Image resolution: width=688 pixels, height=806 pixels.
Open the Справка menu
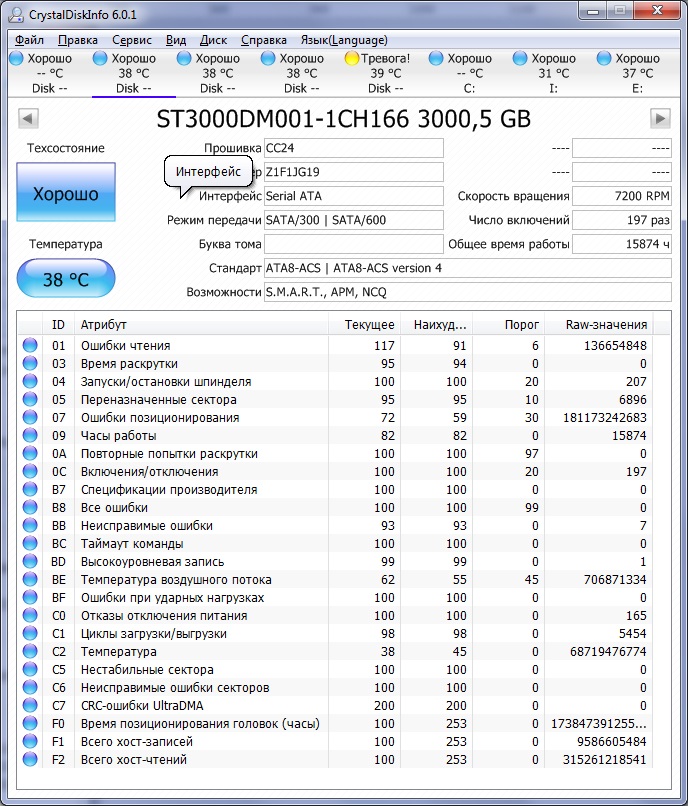click(264, 40)
